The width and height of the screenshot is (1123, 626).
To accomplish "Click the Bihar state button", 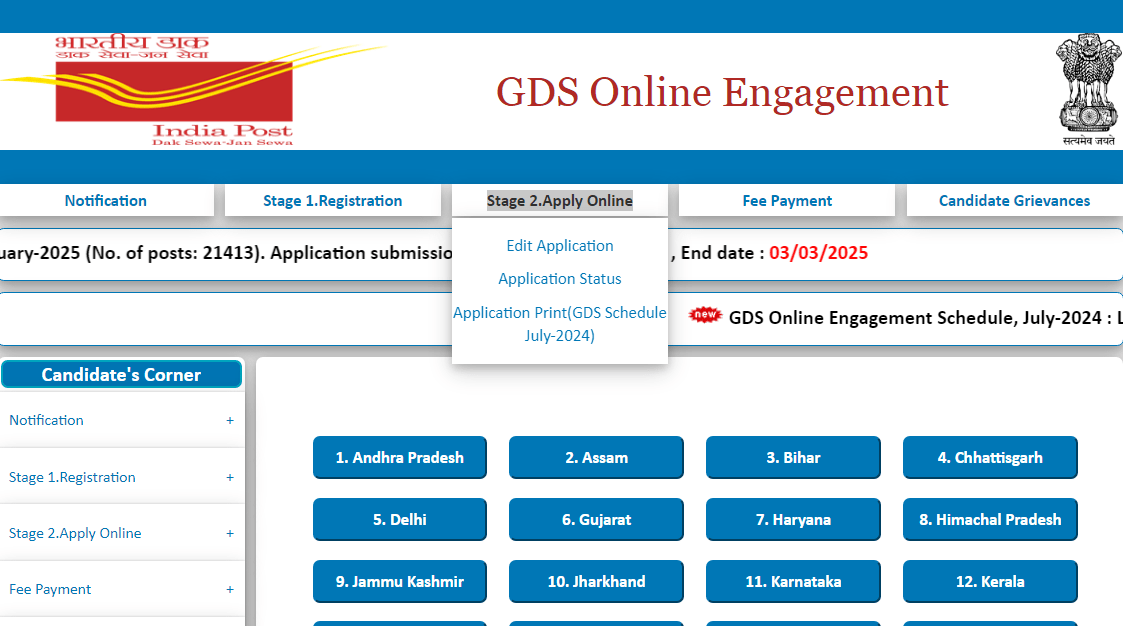I will [793, 458].
